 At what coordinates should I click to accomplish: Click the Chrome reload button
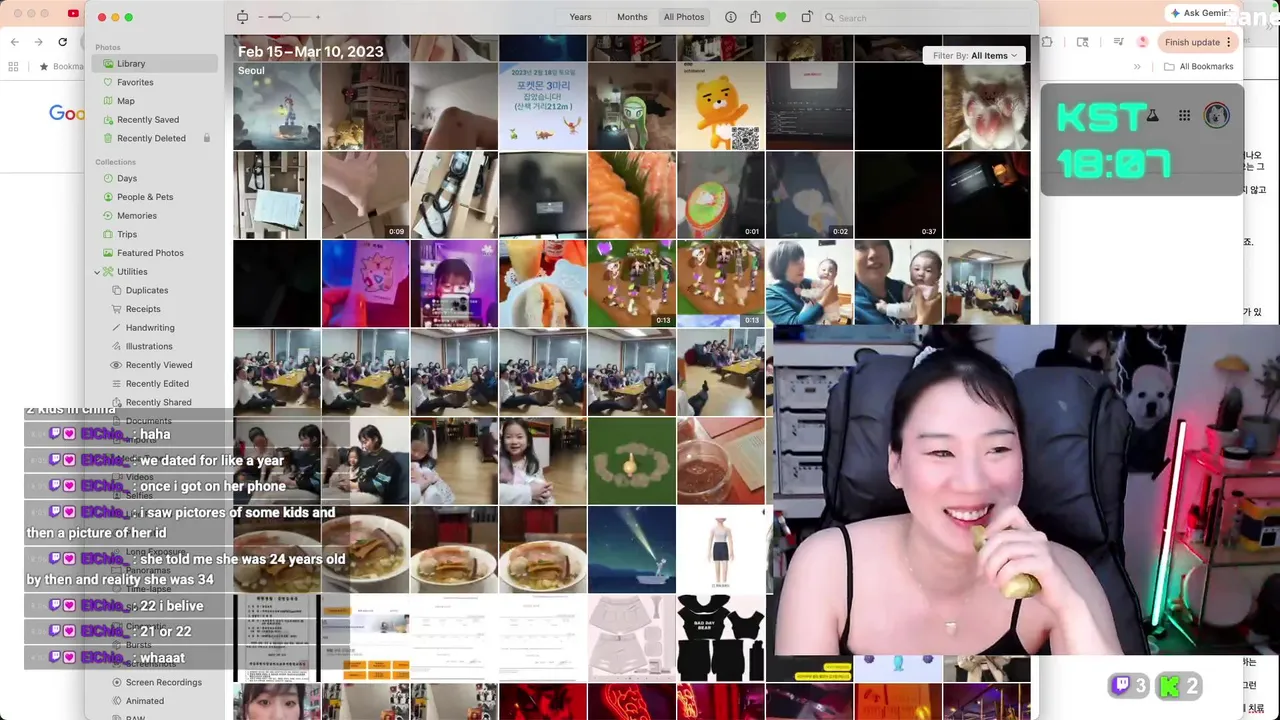pyautogui.click(x=63, y=42)
